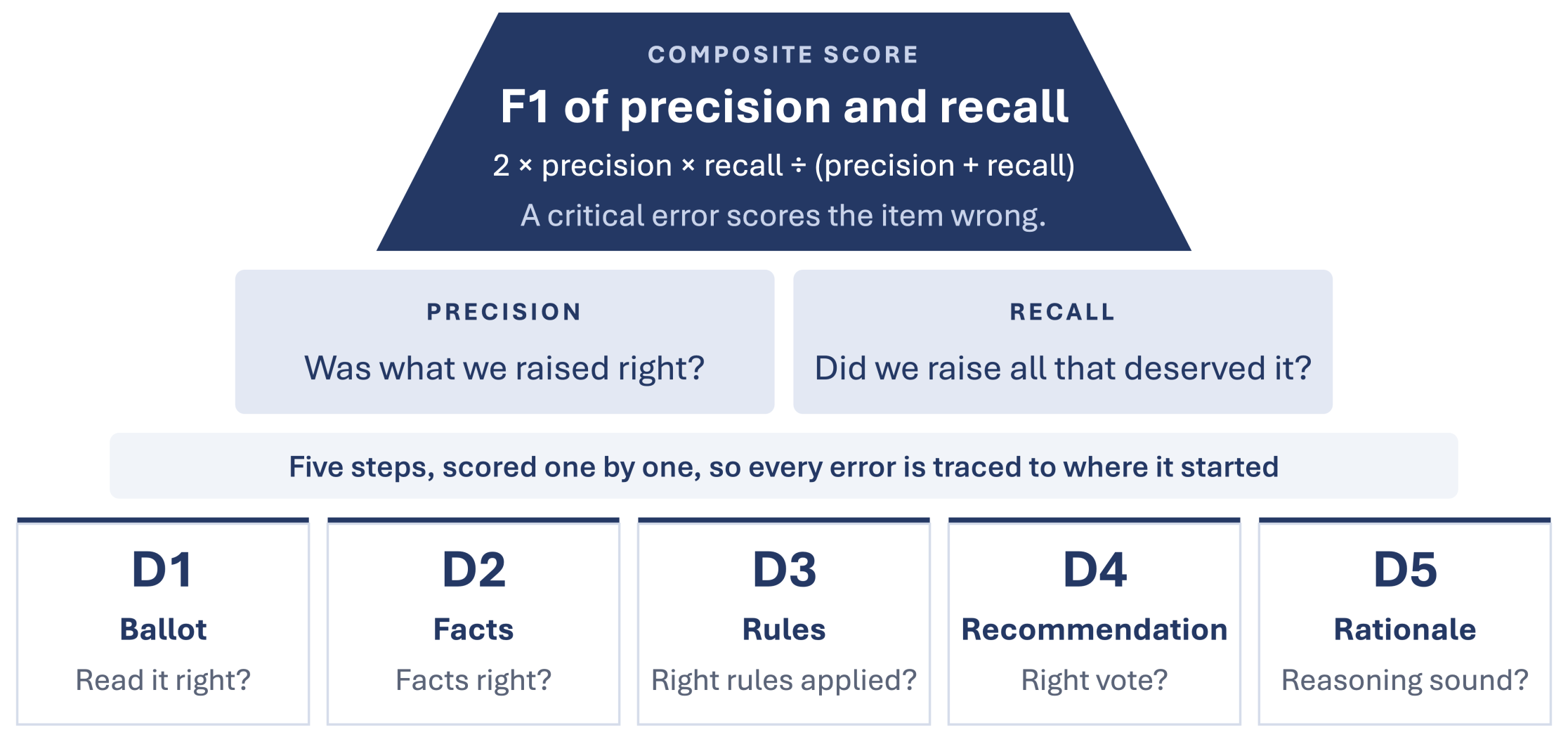Select the D5 card heading

click(x=1405, y=569)
